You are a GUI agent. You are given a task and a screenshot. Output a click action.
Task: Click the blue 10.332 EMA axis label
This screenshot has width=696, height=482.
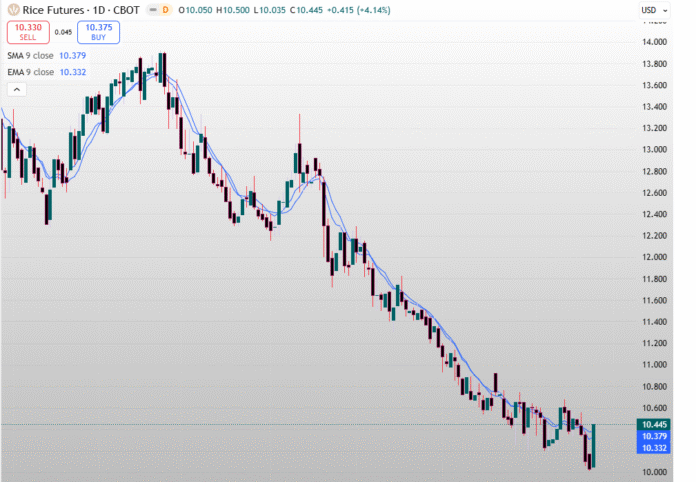pos(656,449)
